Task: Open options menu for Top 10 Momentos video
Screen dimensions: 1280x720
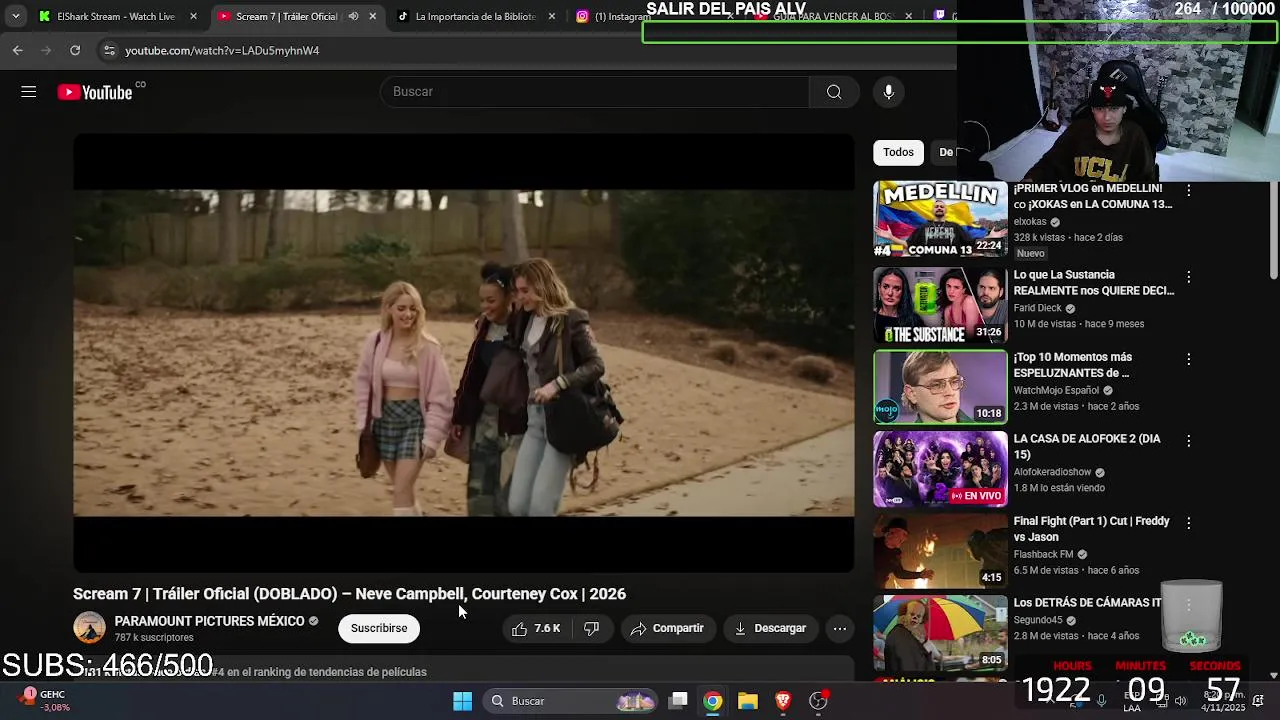Action: (x=1188, y=359)
